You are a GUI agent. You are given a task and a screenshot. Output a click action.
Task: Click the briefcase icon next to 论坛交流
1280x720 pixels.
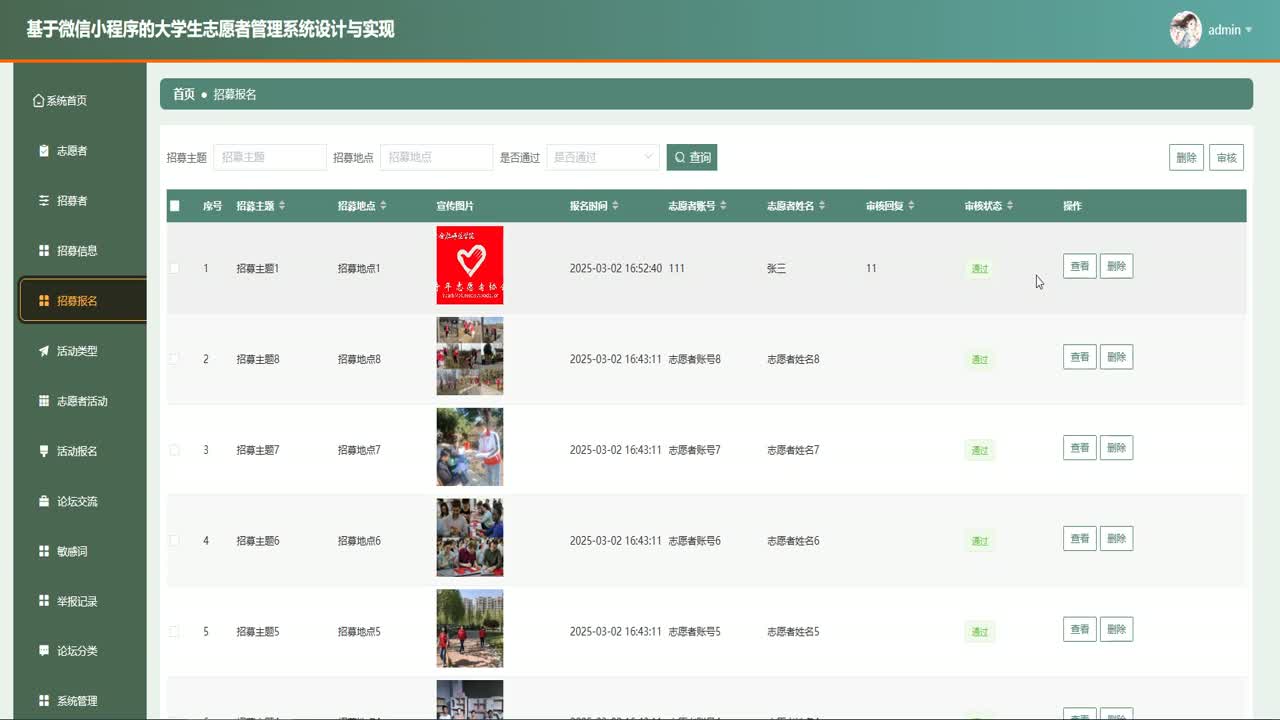coord(44,501)
